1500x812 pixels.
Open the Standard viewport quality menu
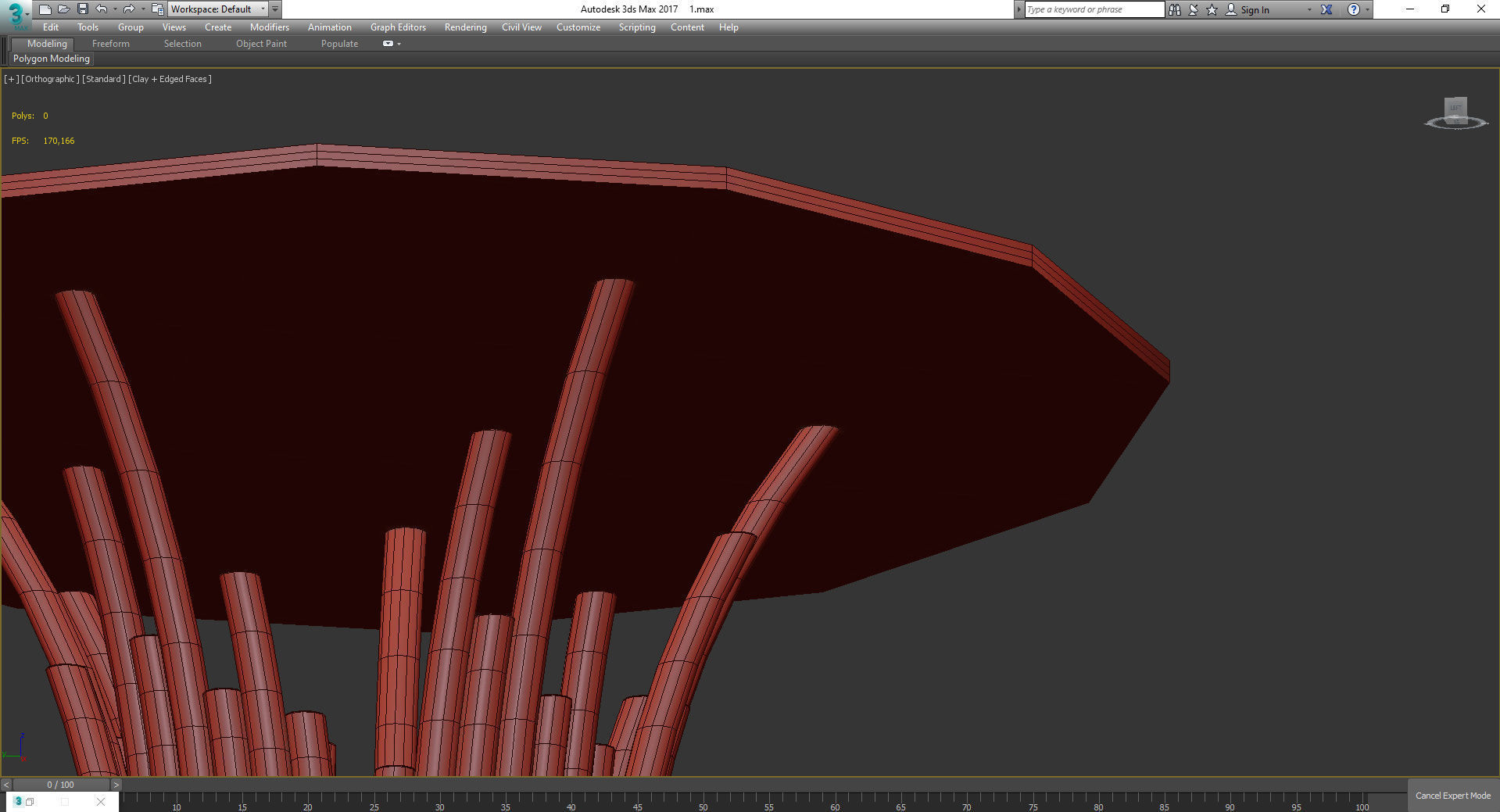(104, 79)
